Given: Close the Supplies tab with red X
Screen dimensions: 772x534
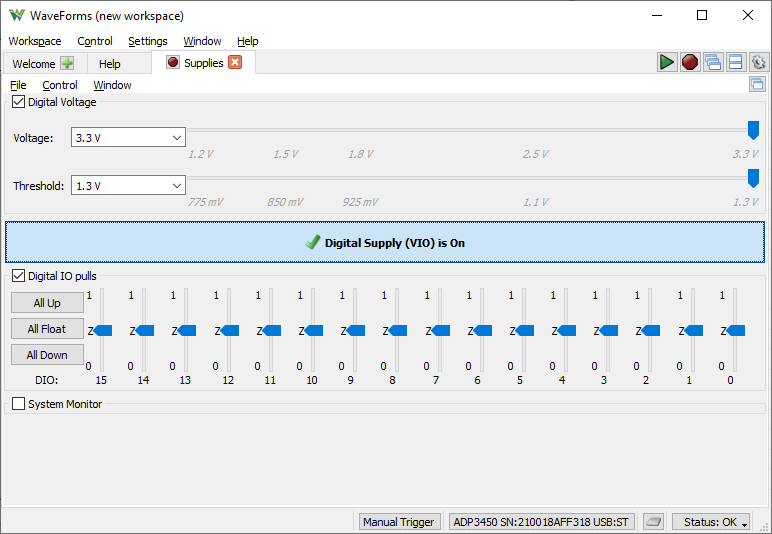Looking at the screenshot, I should coord(235,63).
